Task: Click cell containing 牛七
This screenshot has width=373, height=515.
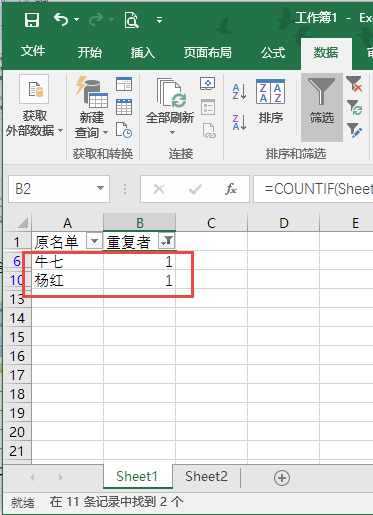Action: (x=68, y=261)
